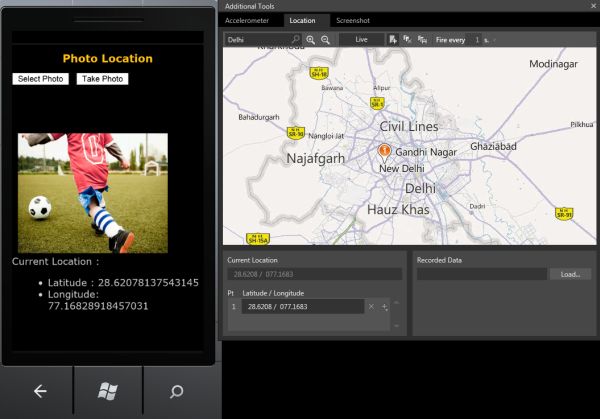Click the 'Gandhi Nagar' map label
The height and width of the screenshot is (419, 600).
[x=426, y=152]
